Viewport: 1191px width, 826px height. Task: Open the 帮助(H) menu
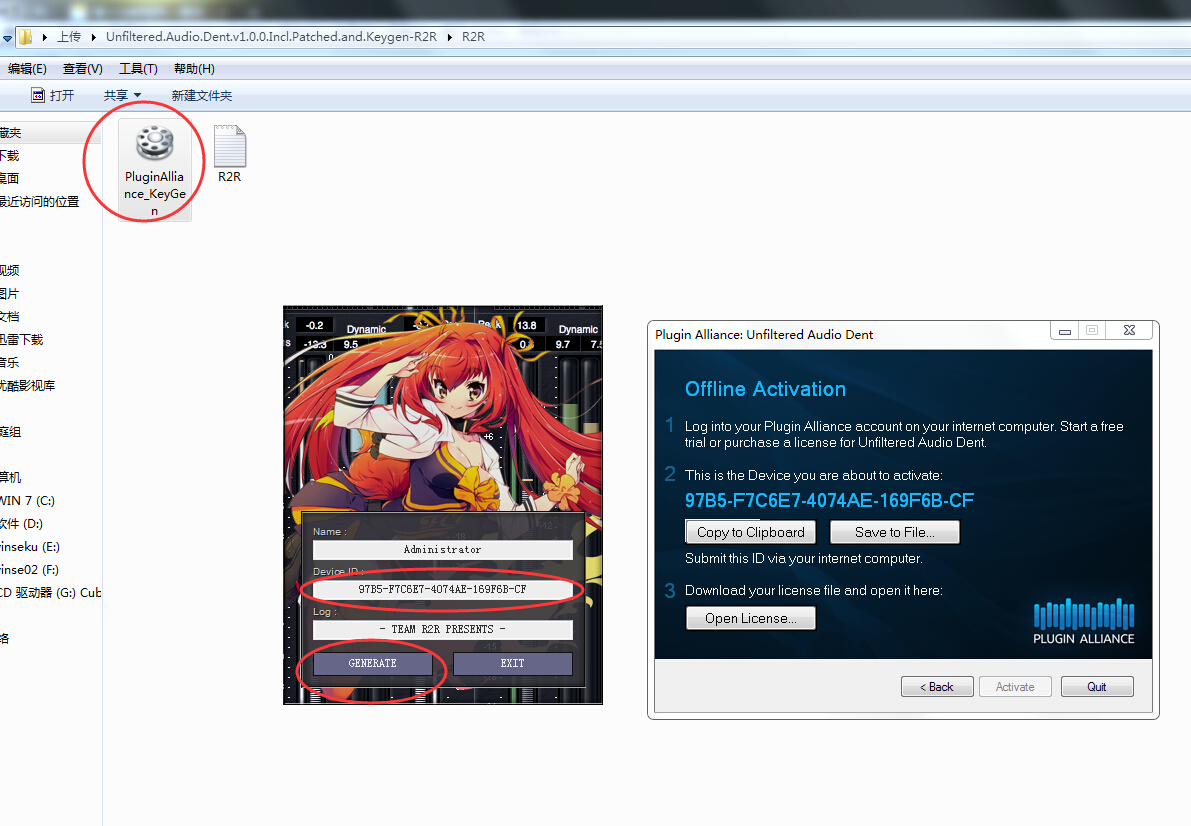[194, 68]
